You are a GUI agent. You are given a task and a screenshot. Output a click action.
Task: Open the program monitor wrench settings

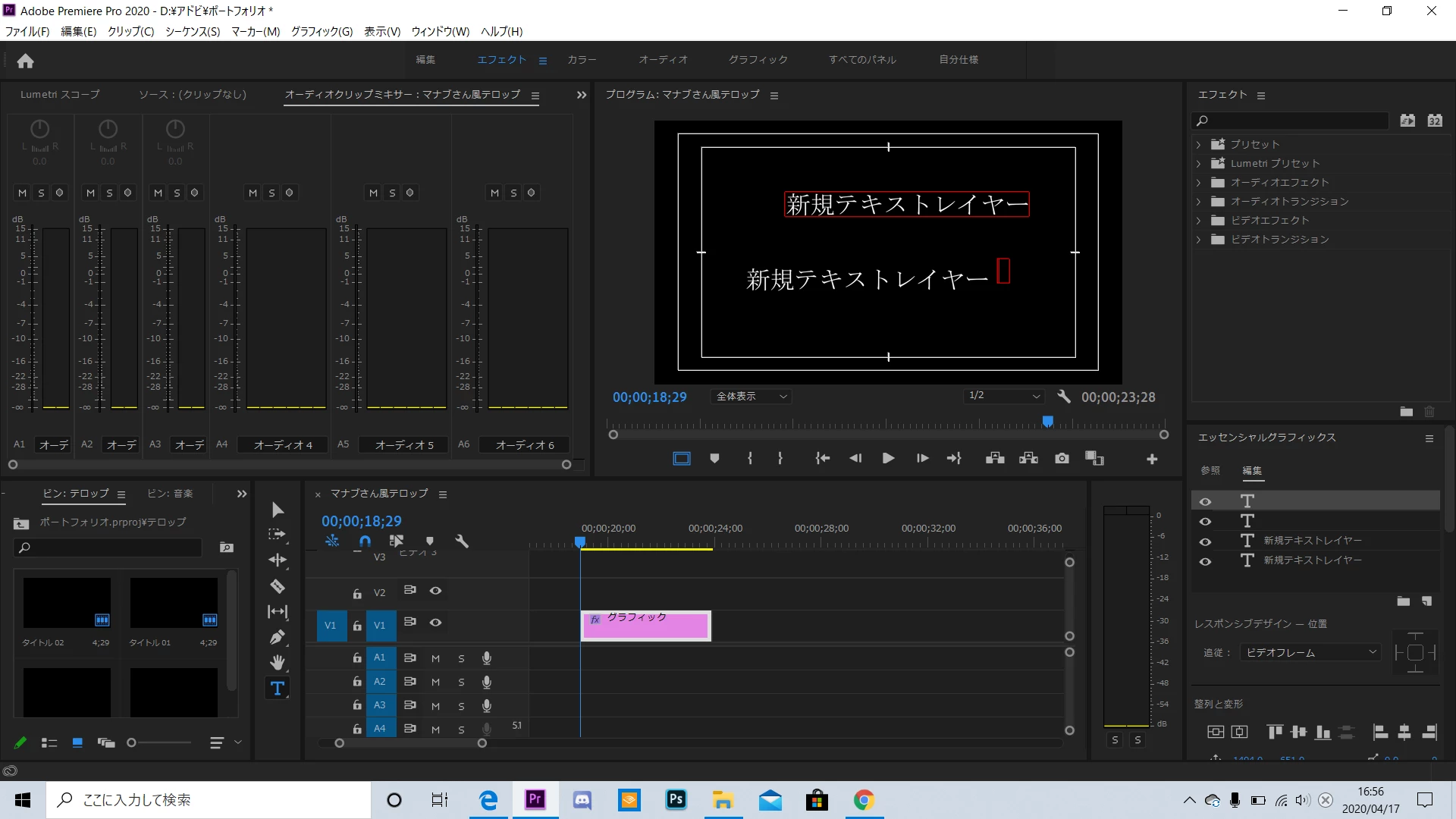1064,397
